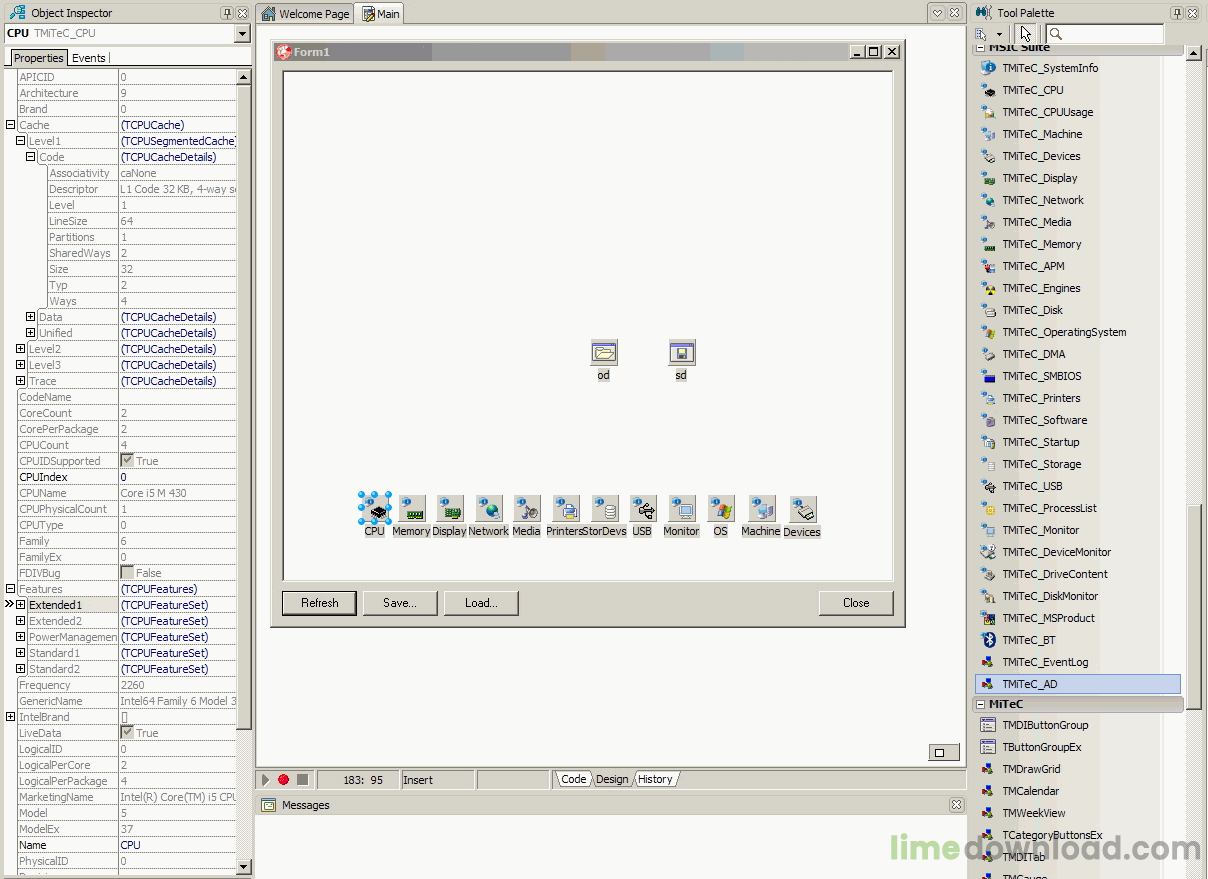Image resolution: width=1208 pixels, height=879 pixels.
Task: Switch to the Main tab
Action: [x=381, y=14]
